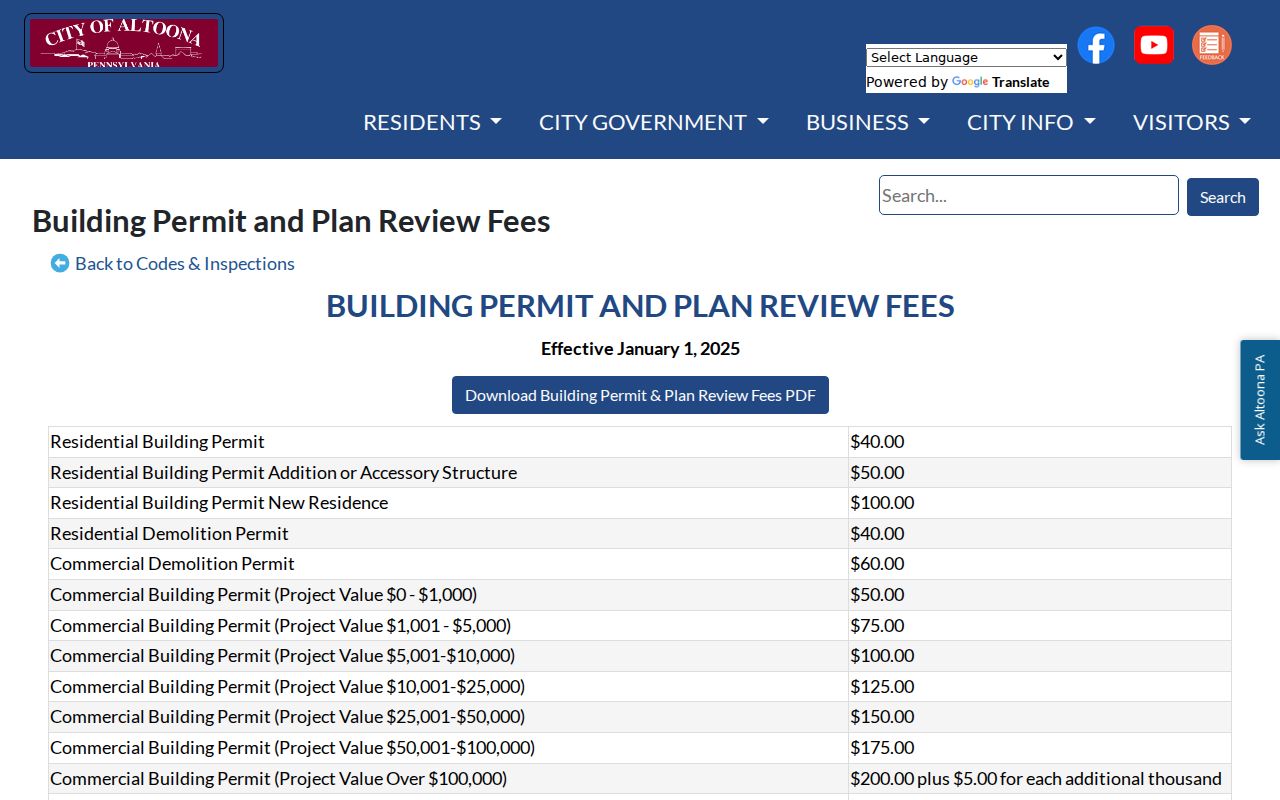Click the back arrow icon near Codes & Inspections
The width and height of the screenshot is (1280, 800).
pyautogui.click(x=60, y=264)
